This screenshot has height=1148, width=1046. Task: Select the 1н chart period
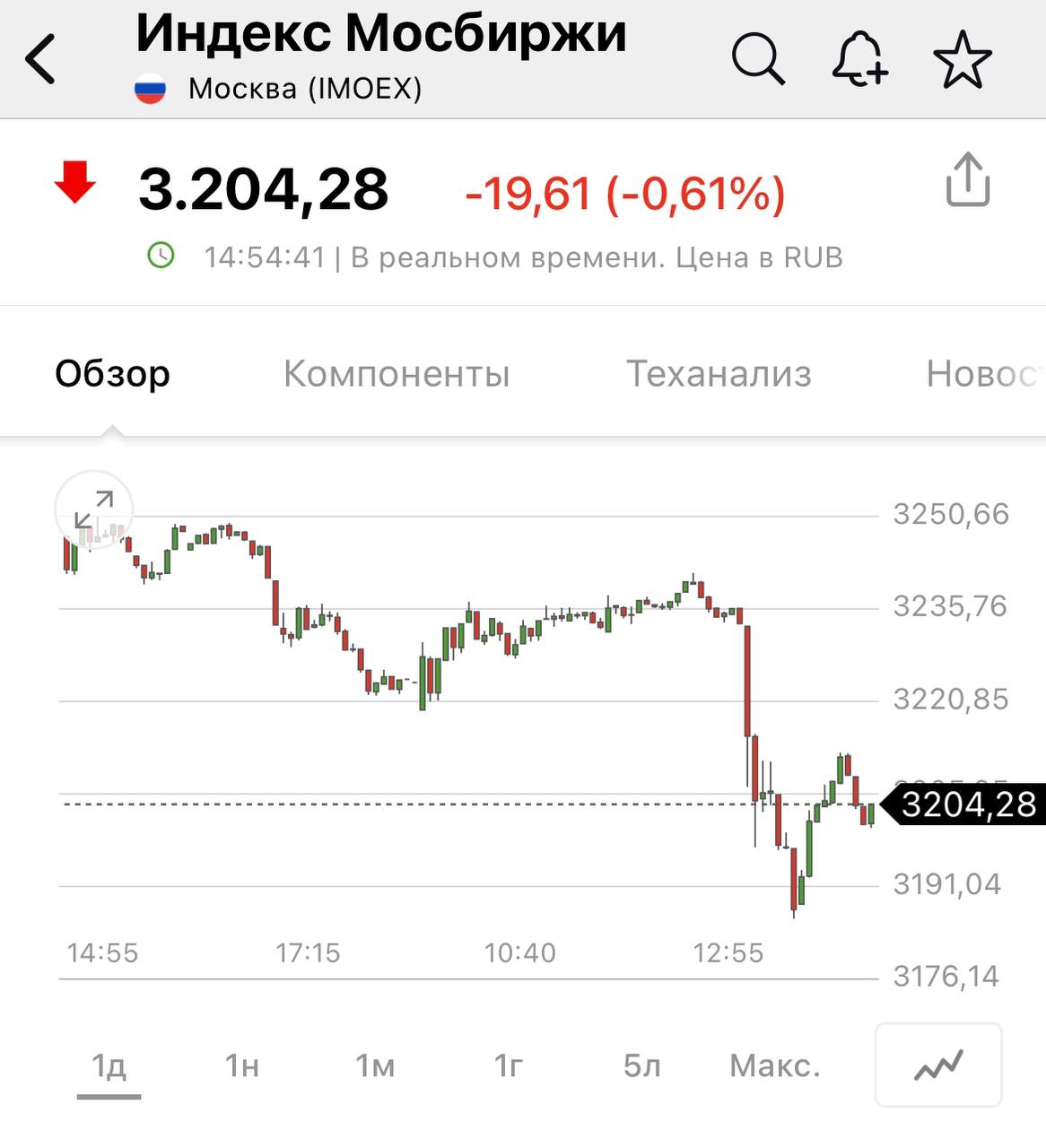(241, 1066)
